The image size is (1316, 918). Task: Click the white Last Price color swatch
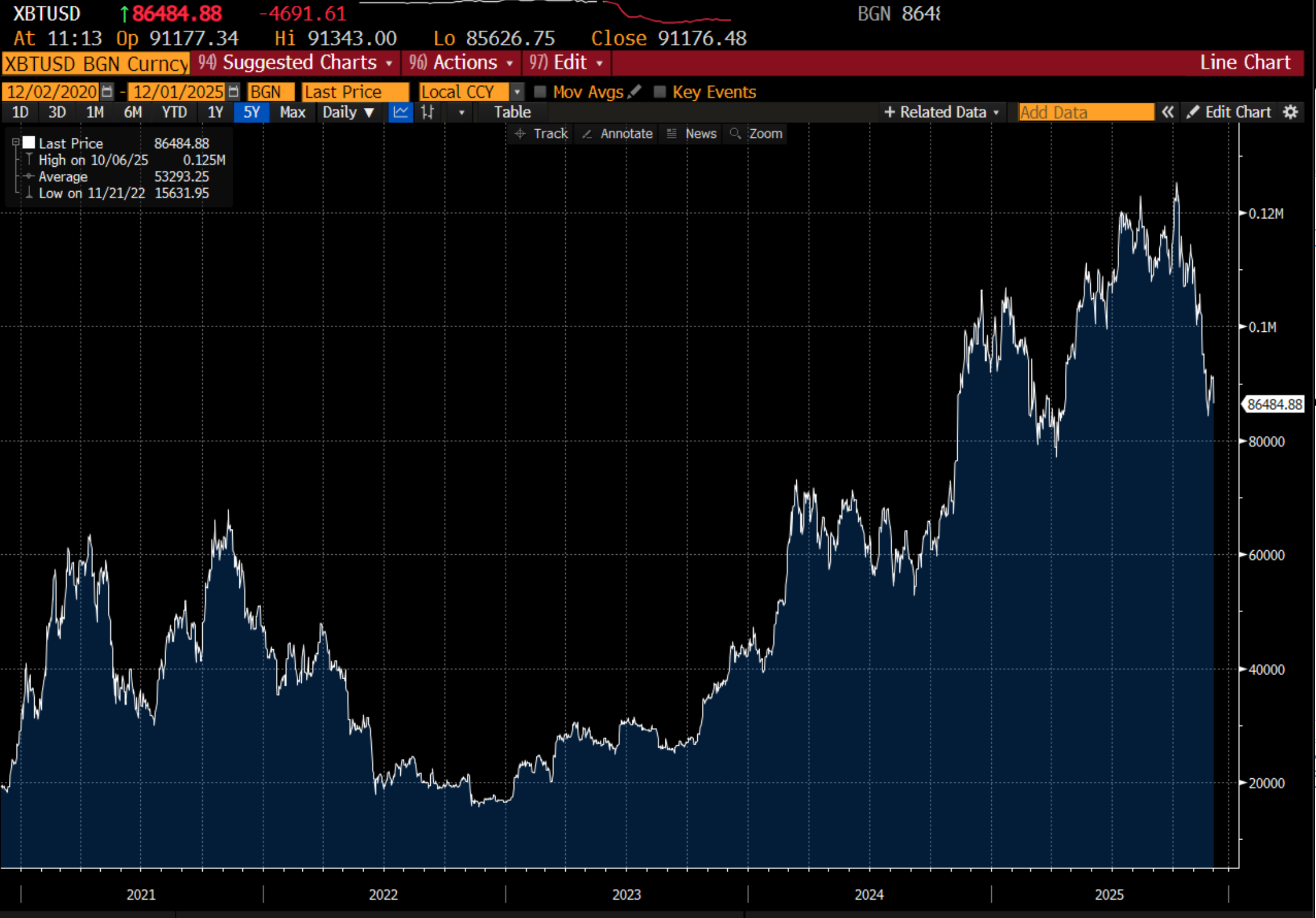[29, 142]
